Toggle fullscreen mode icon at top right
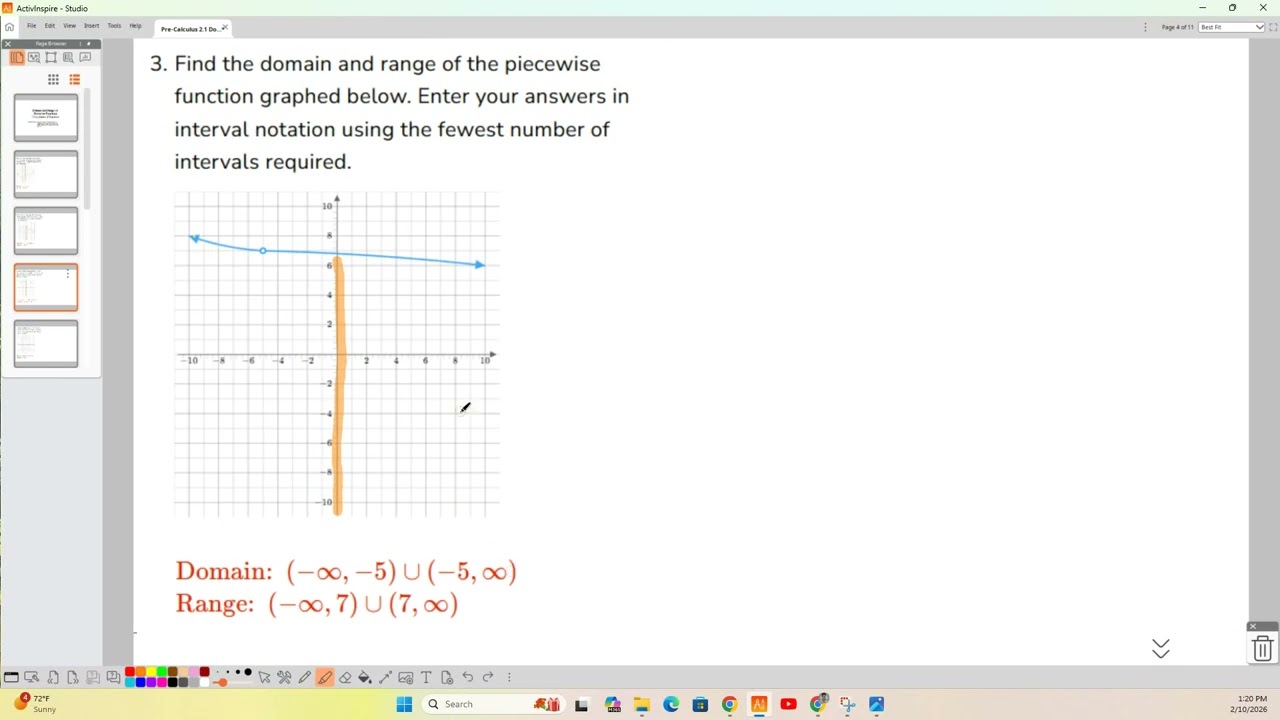The width and height of the screenshot is (1280, 720). pyautogui.click(x=1273, y=27)
